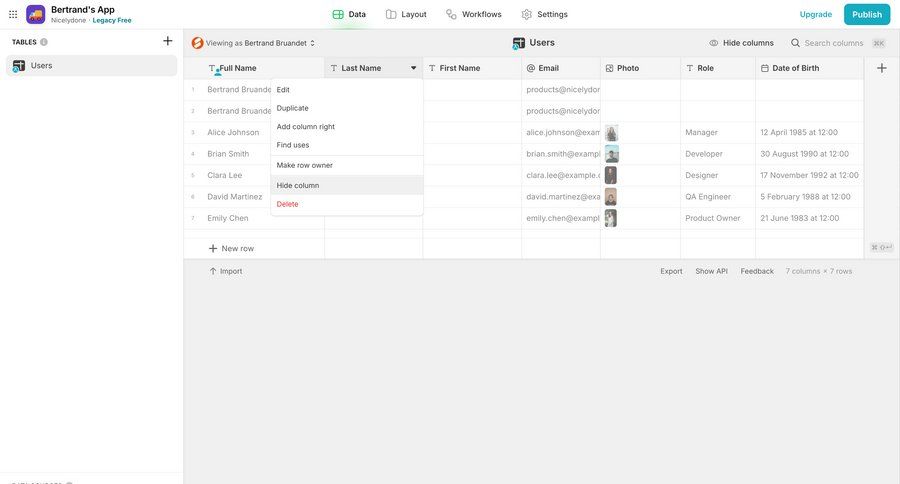Choose Make row owner option
This screenshot has width=900, height=484.
pos(347,165)
